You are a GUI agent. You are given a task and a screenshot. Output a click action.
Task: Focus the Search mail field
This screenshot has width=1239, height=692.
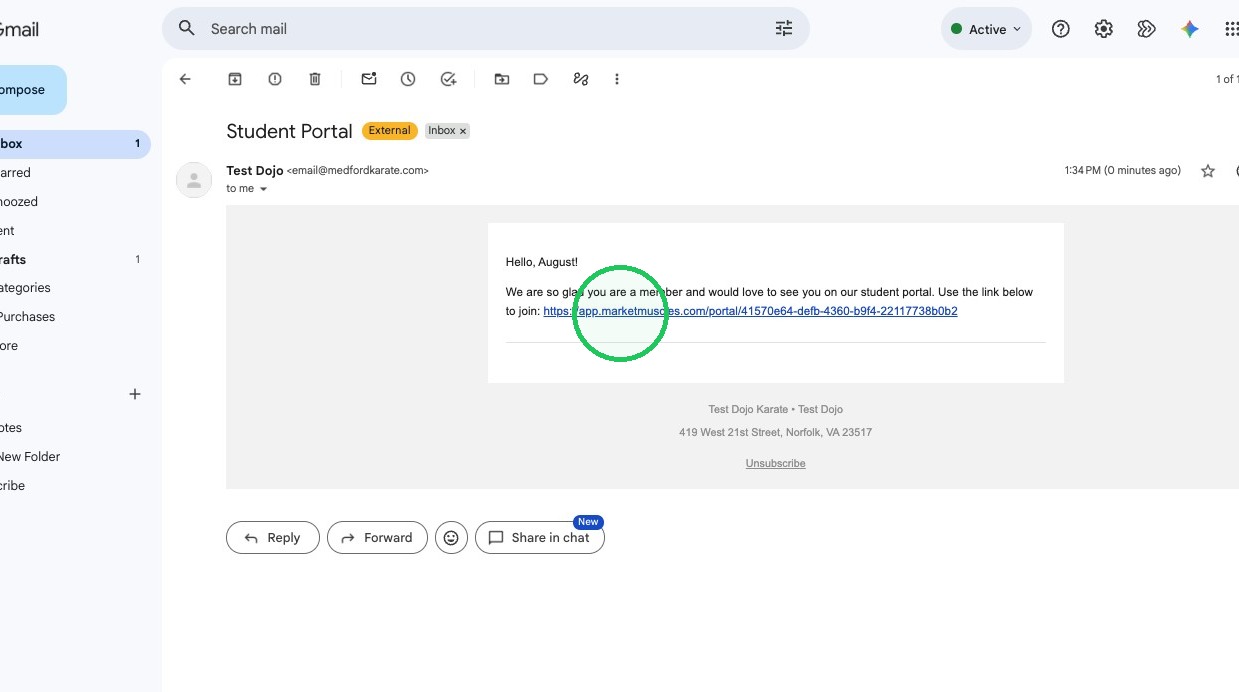point(486,29)
